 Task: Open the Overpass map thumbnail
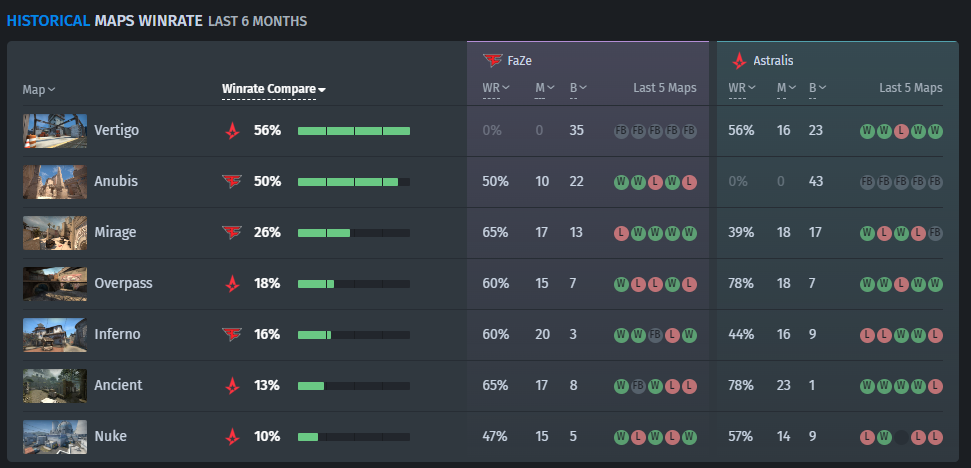pyautogui.click(x=54, y=284)
